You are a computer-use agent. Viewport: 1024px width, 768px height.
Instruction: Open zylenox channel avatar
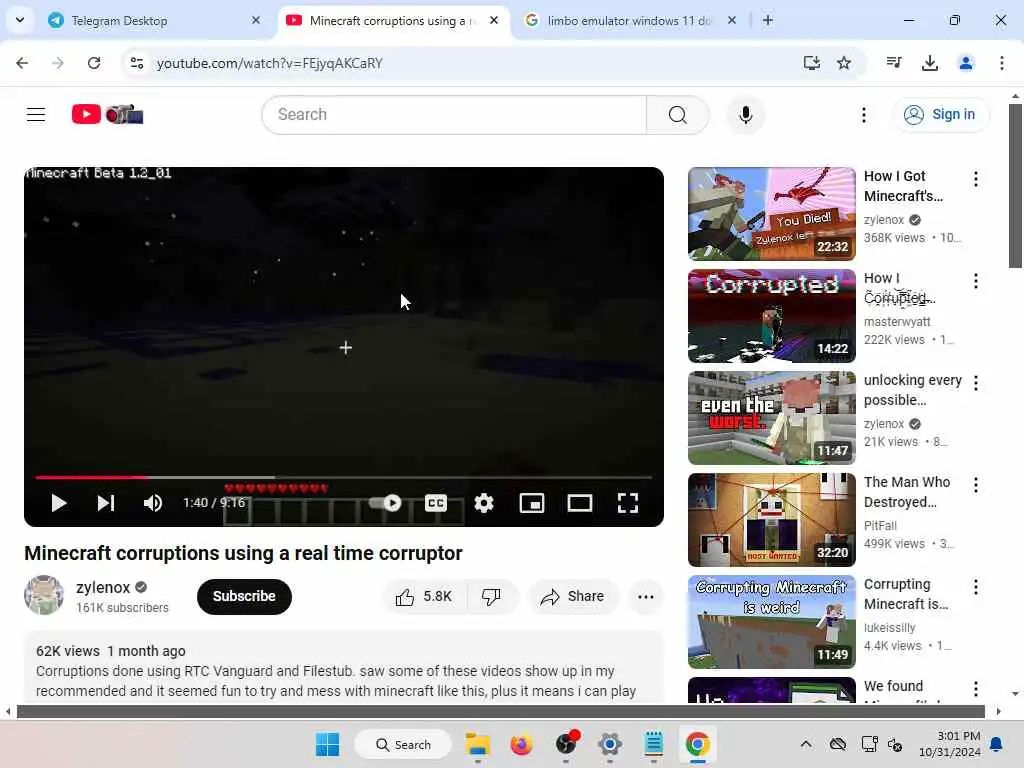click(44, 595)
